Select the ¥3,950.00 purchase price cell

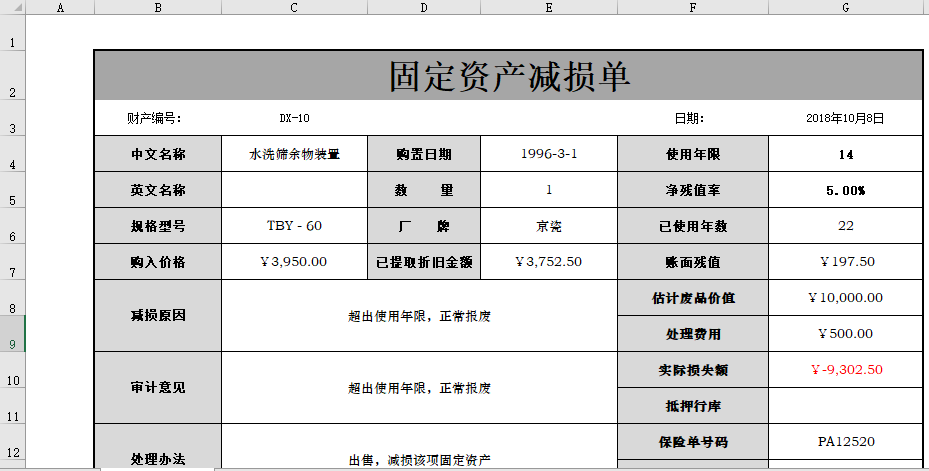[294, 262]
